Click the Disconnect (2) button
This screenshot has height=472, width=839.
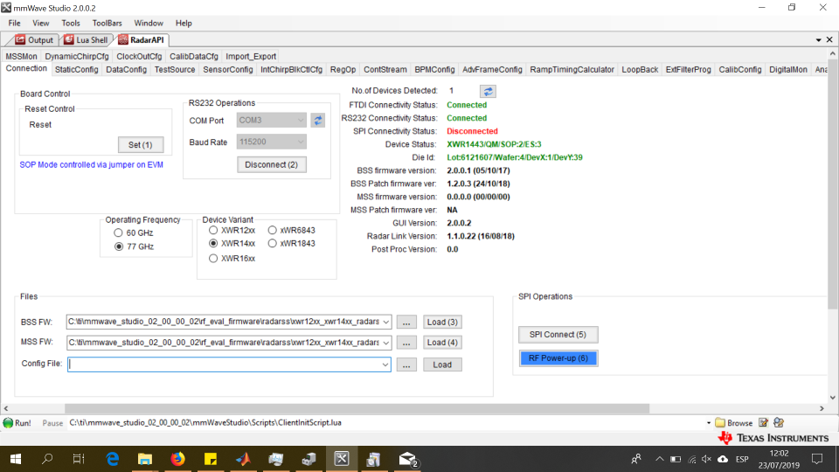point(271,165)
